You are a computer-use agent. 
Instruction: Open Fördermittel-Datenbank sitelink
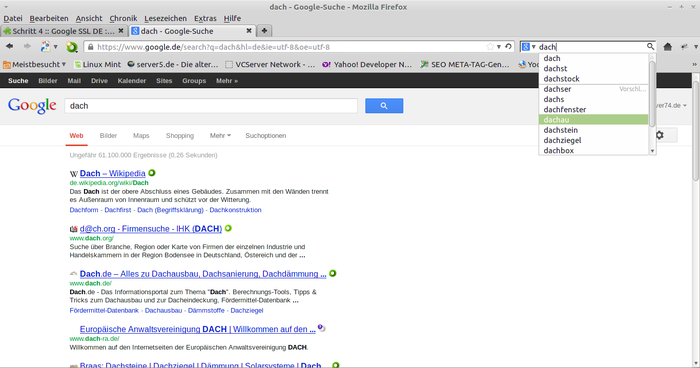[104, 310]
